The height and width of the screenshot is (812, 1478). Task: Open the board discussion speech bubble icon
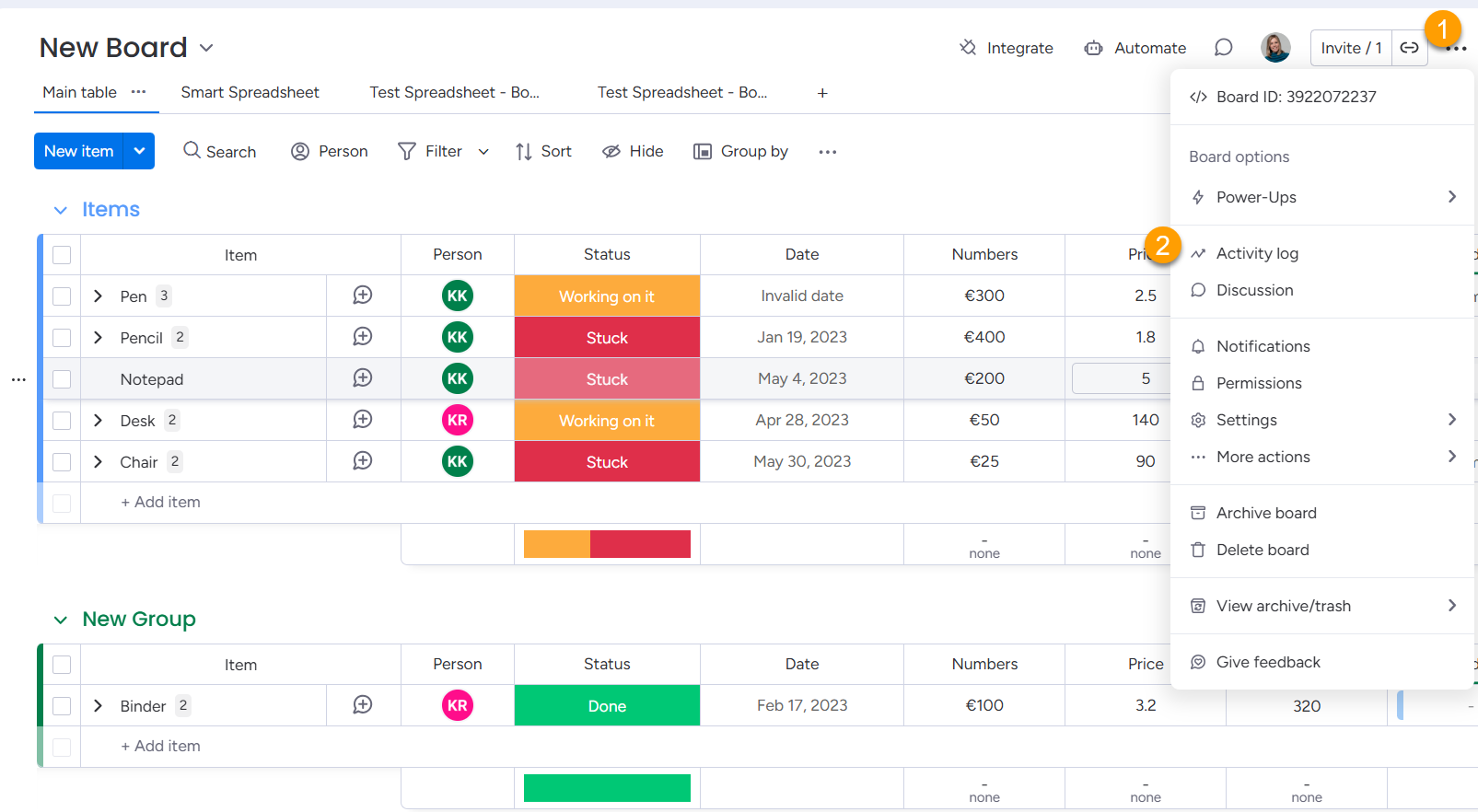click(1223, 47)
